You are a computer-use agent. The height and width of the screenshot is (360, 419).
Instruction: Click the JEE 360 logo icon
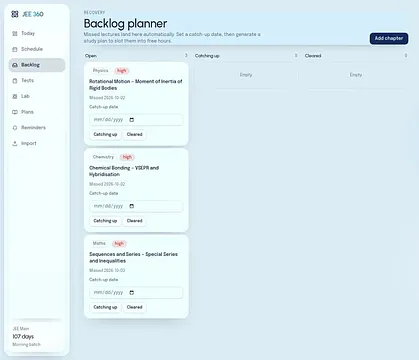tap(15, 14)
